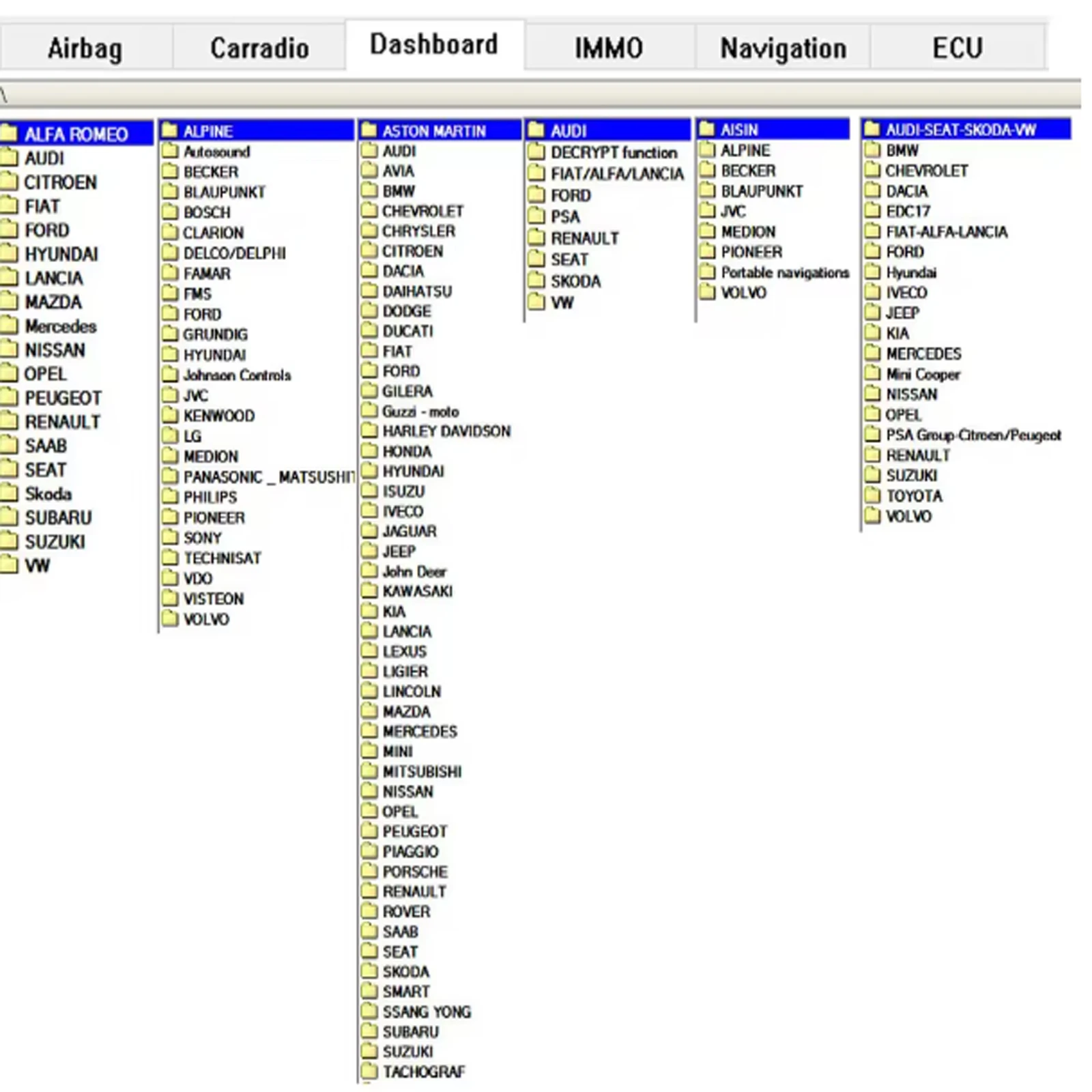The image size is (1092, 1092).
Task: Click the folder icon beside JAGUAR
Action: (369, 531)
